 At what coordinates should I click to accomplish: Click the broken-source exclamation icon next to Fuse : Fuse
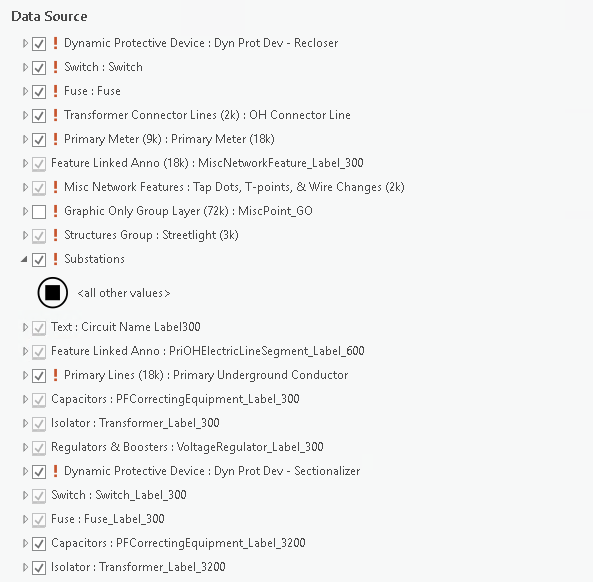[55, 91]
